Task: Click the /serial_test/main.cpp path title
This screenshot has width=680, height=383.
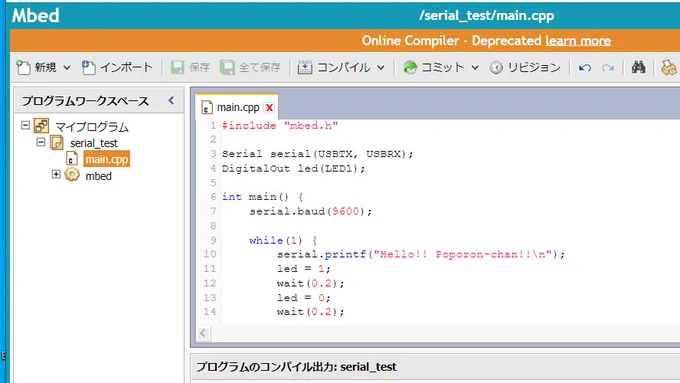Action: [487, 16]
